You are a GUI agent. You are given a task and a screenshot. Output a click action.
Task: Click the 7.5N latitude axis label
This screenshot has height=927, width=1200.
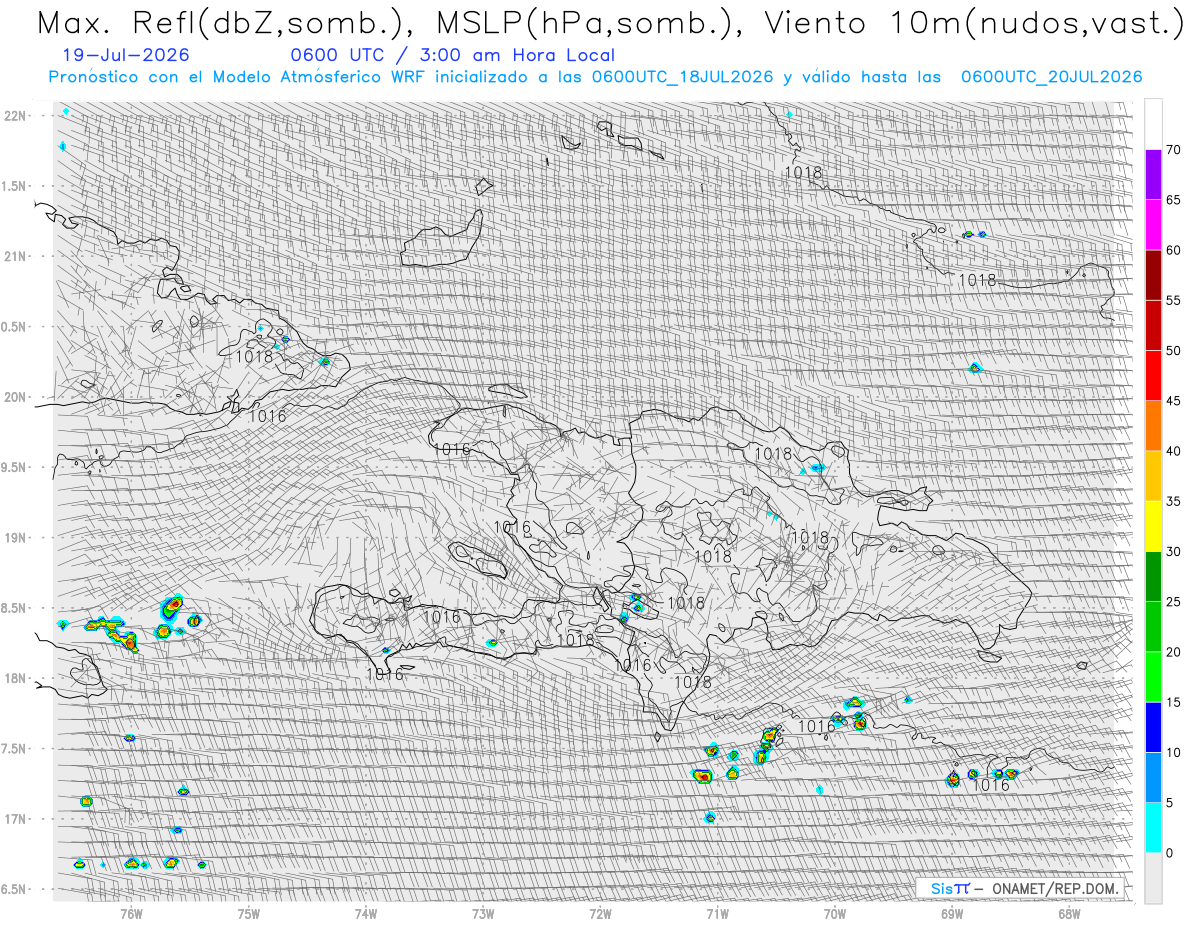click(13, 749)
